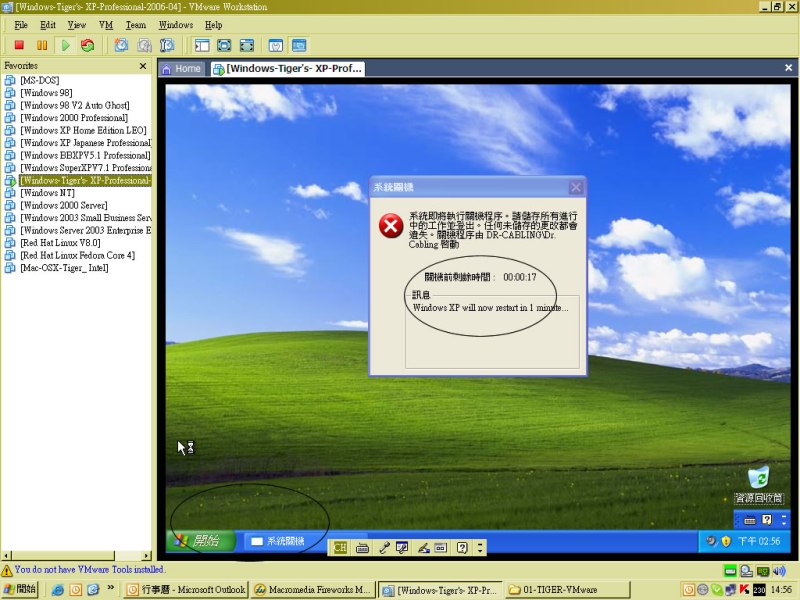
Task: Click the host taskbar 開始 Start button
Action: pyautogui.click(x=19, y=589)
